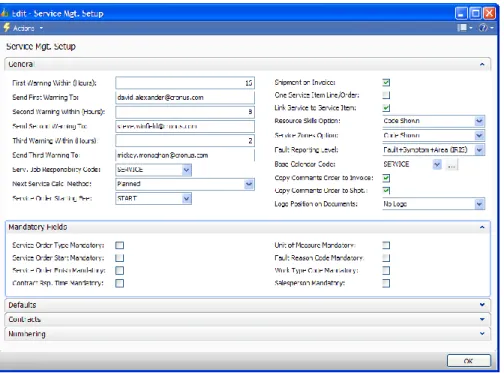Click the OK button
Screen dimensions: 504x373
point(469,361)
